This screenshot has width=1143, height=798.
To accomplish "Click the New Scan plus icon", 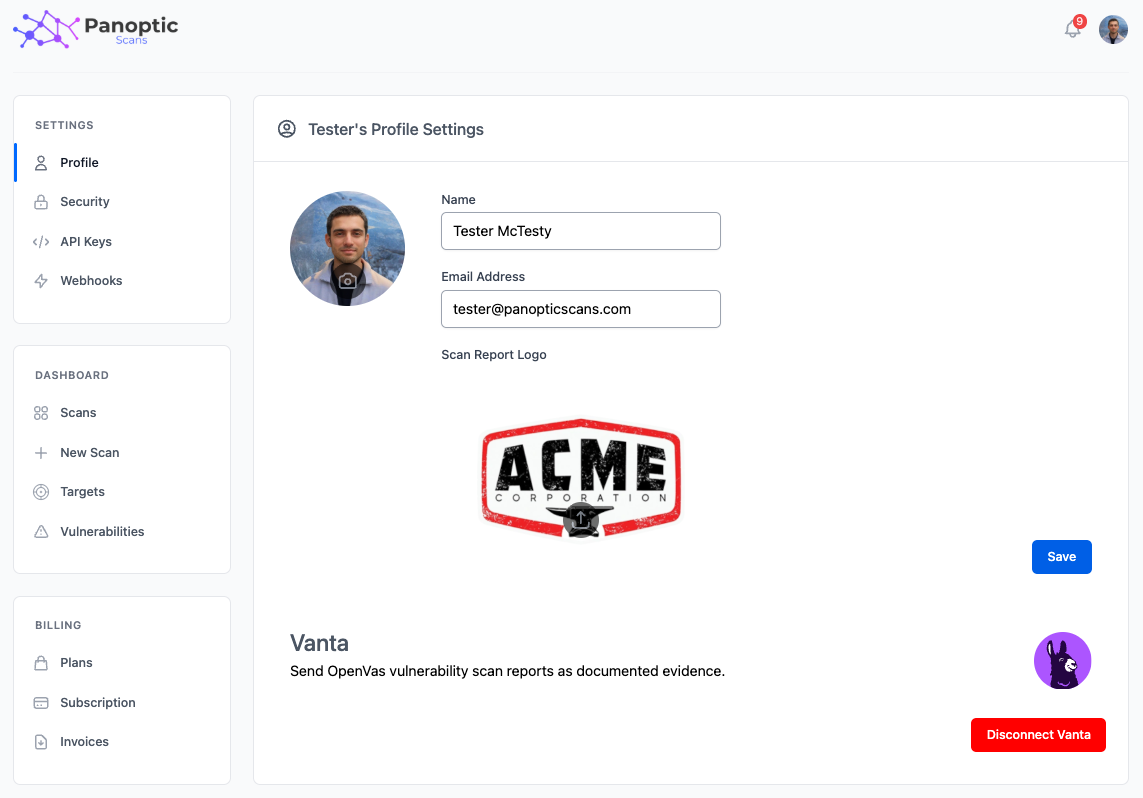I will coord(41,452).
